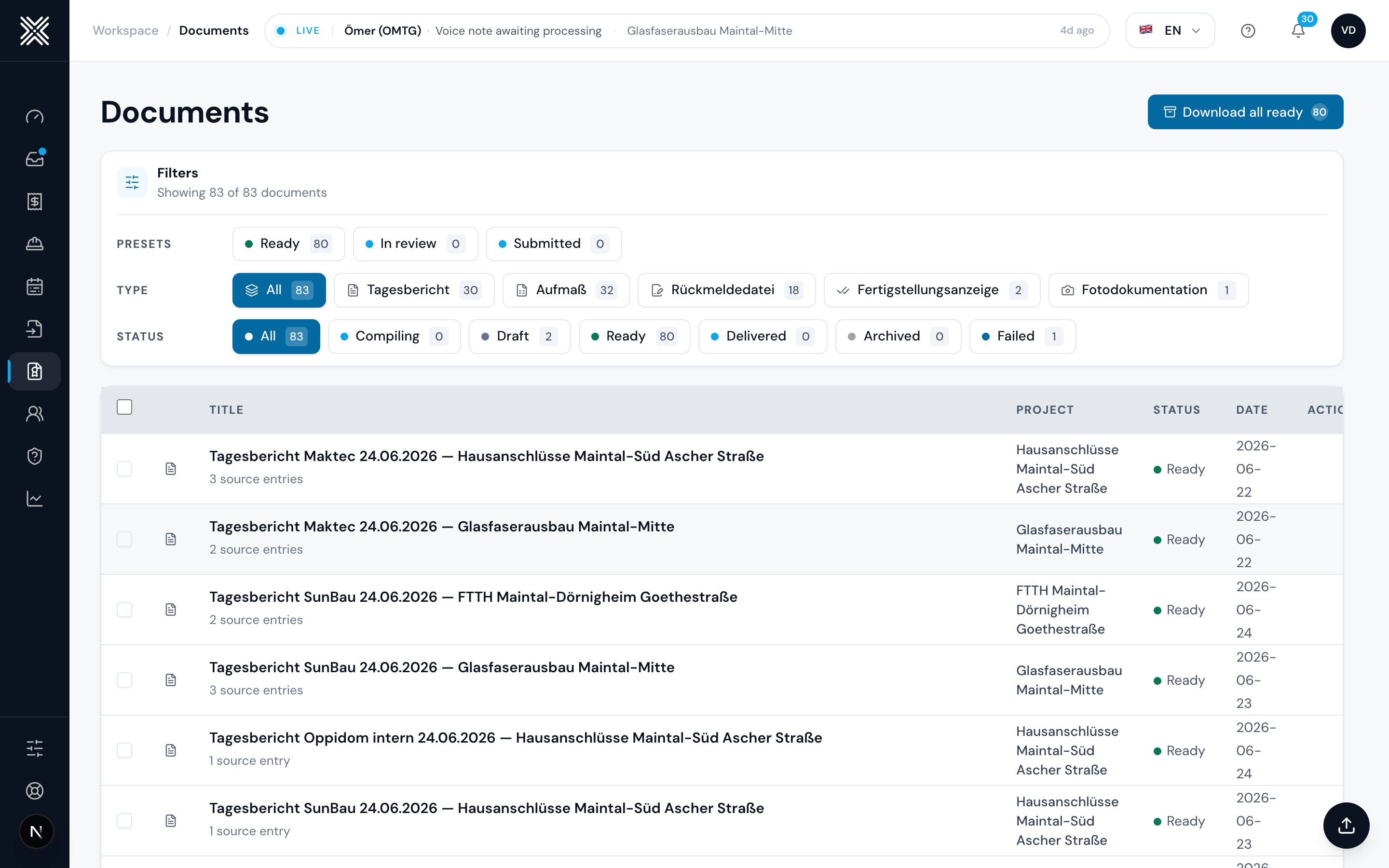Open the shield question sidebar icon
Screen dimensions: 1389x868
pos(34,456)
